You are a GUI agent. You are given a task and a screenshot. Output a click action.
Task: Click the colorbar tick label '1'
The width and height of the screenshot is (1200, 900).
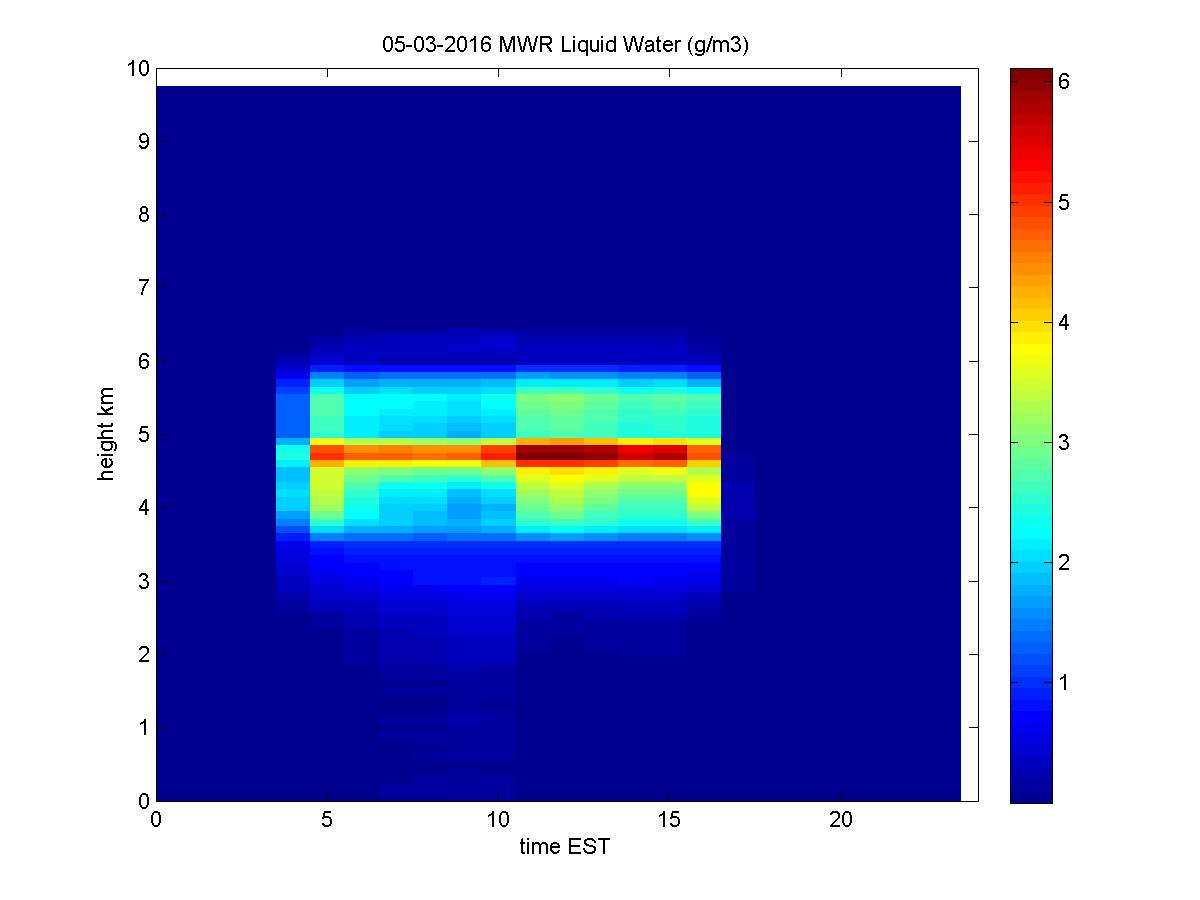[1065, 682]
